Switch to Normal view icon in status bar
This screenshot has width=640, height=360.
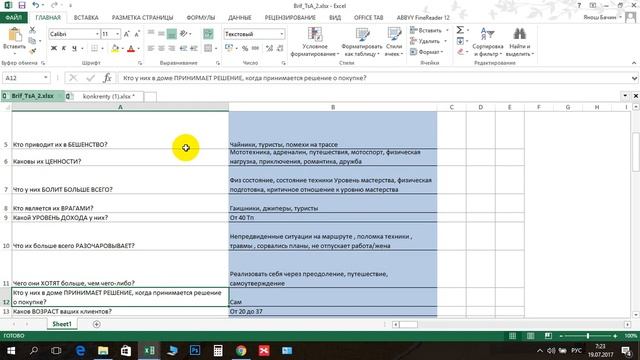pyautogui.click(x=512, y=336)
